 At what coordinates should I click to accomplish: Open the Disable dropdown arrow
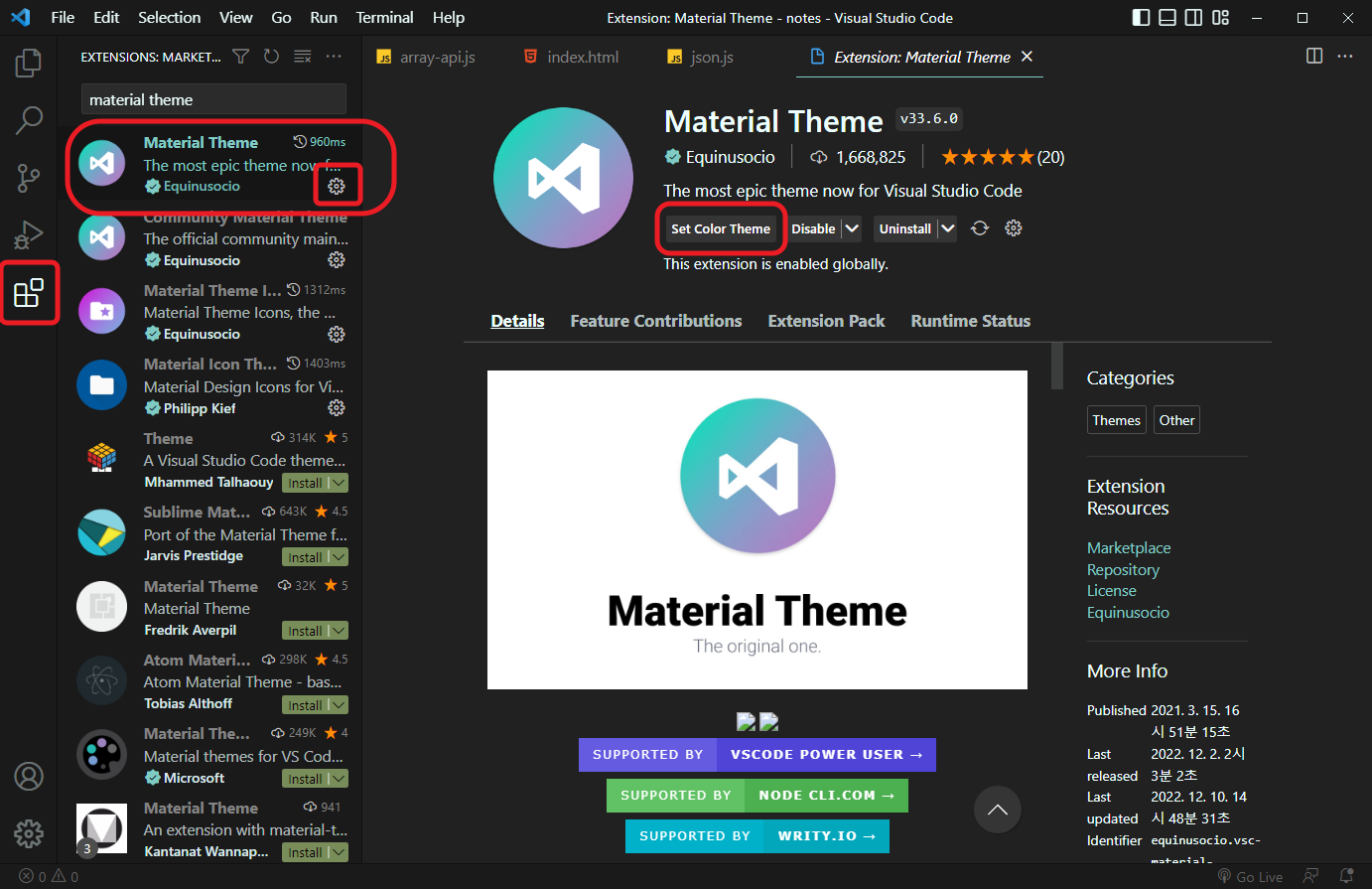point(852,228)
